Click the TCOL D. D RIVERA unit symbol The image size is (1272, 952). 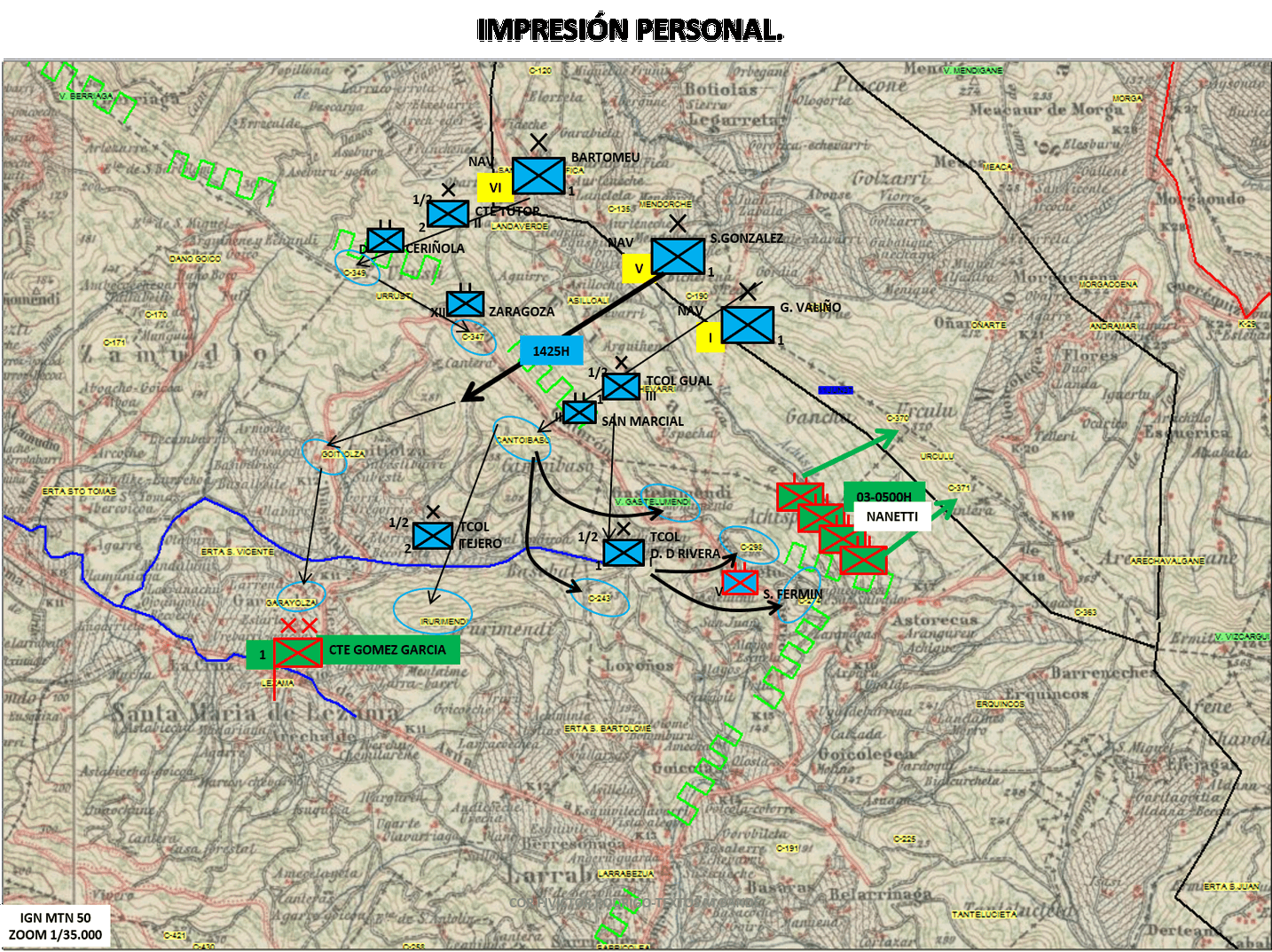(624, 553)
